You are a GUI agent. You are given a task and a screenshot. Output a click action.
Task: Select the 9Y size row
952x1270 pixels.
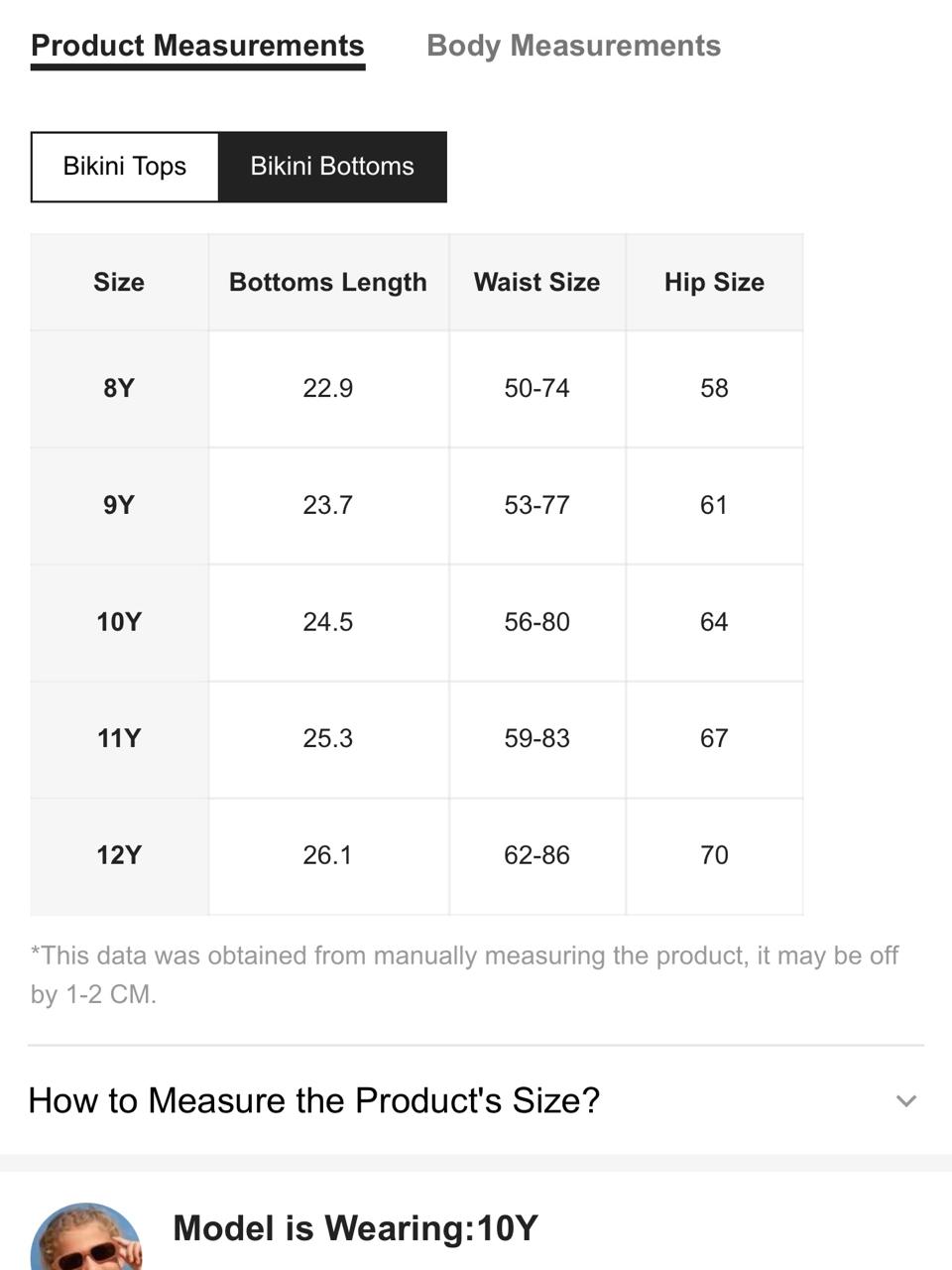click(x=416, y=505)
